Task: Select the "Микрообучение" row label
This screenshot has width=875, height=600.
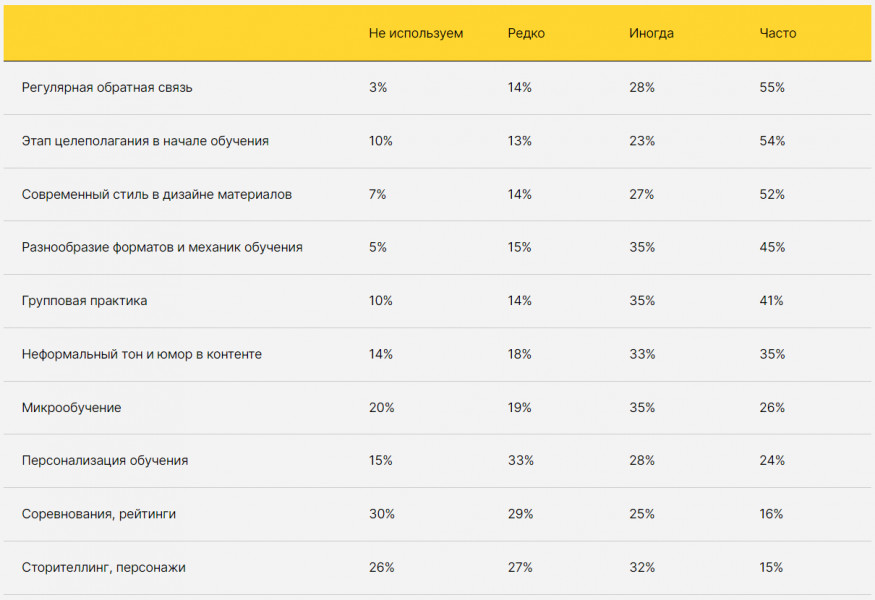Action: [x=72, y=408]
